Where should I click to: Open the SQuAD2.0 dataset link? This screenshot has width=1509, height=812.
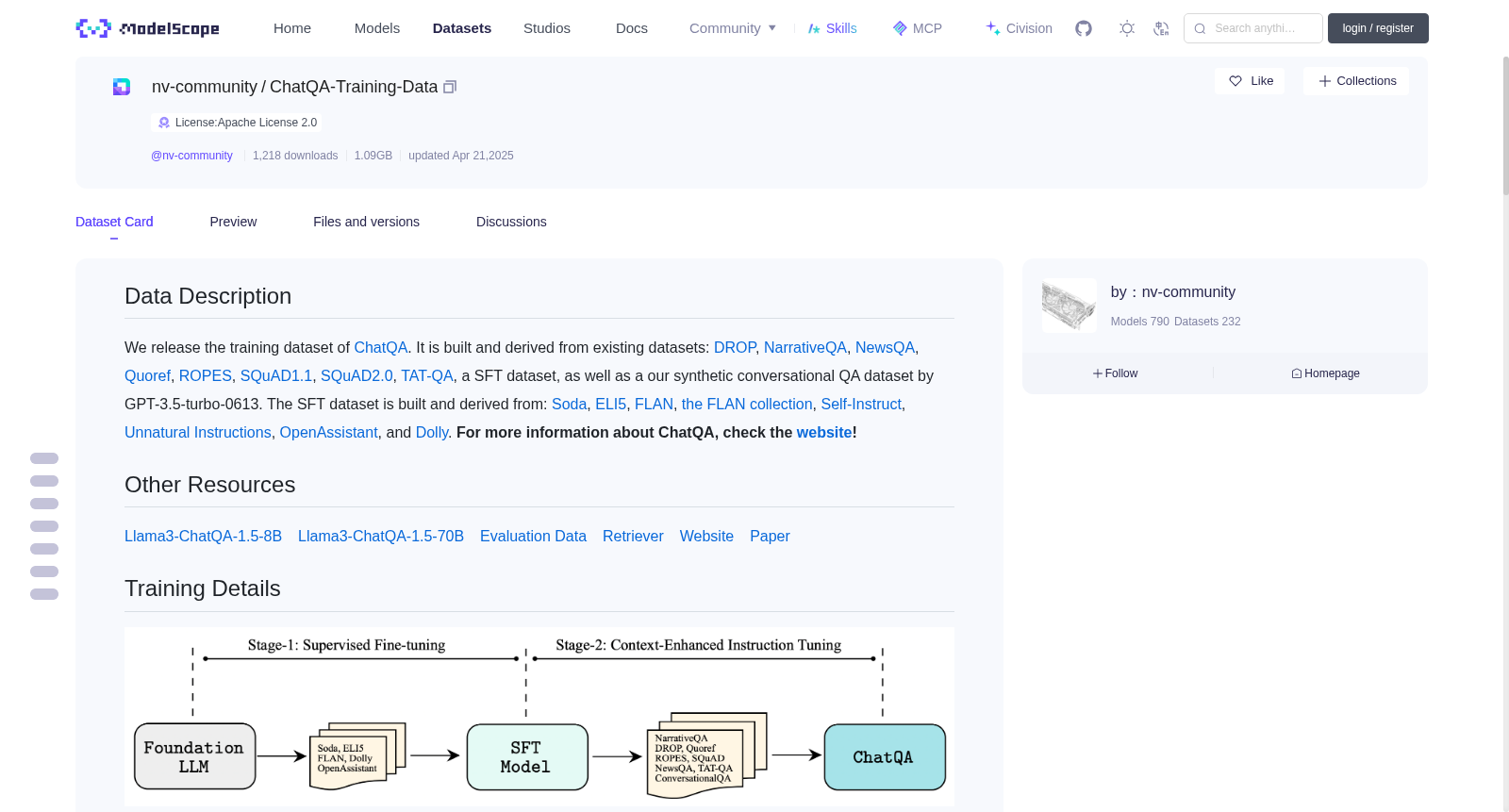(x=357, y=376)
